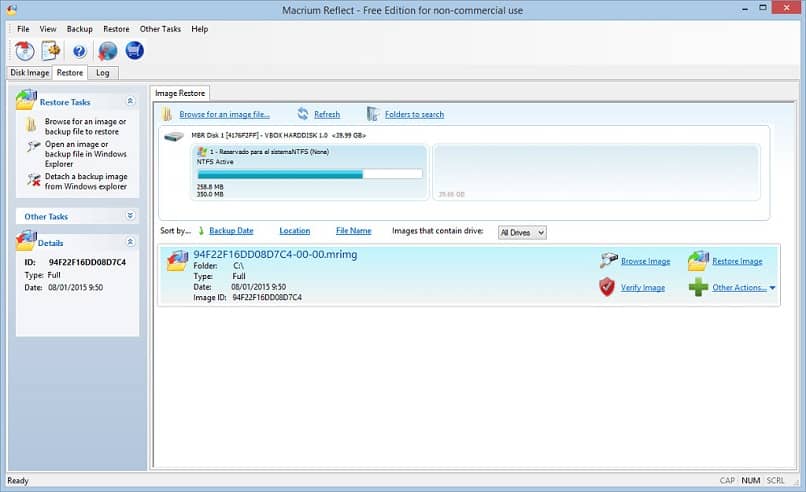The height and width of the screenshot is (492, 806).
Task: Click the Details panel folder icon
Action: 26,241
